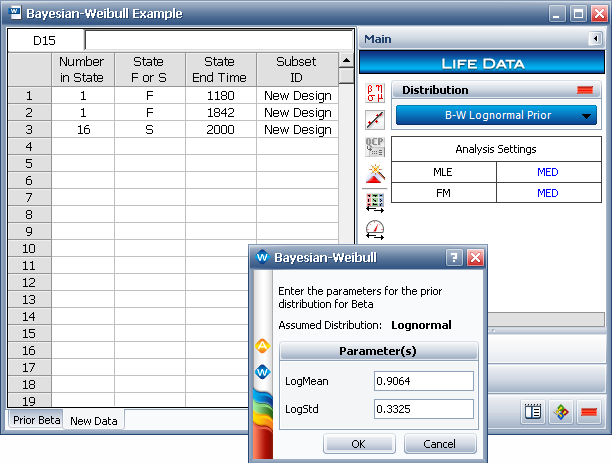Click the colorful diamond icon at bottom right
The image size is (612, 463).
tap(561, 411)
